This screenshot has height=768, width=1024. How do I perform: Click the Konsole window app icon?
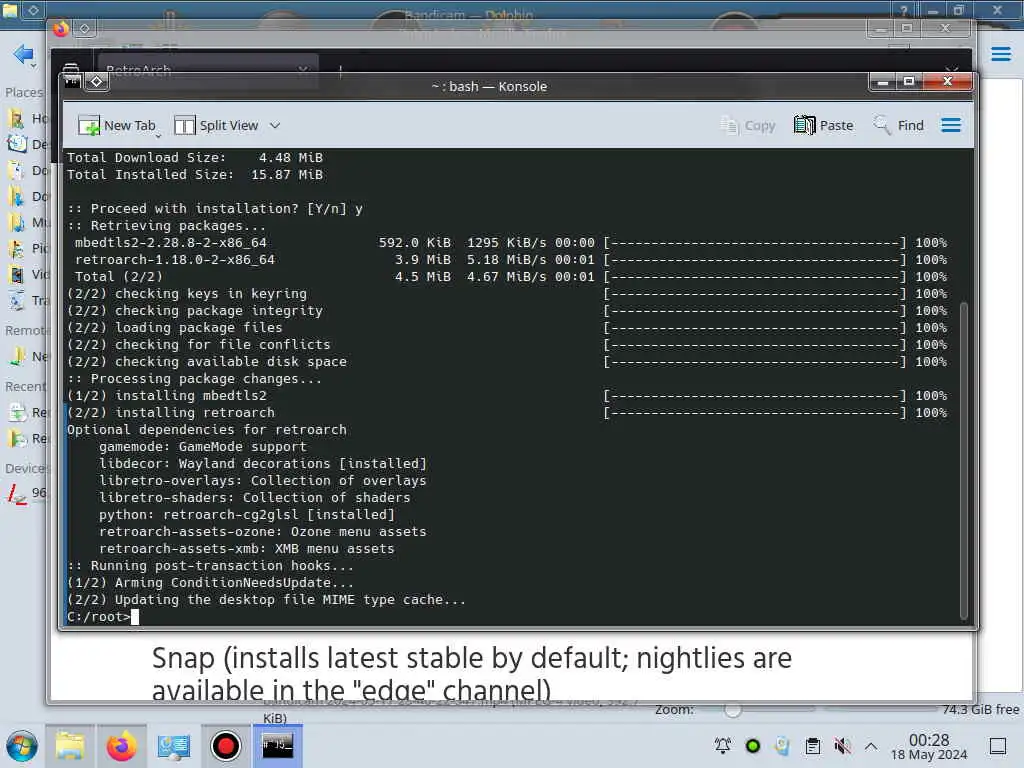(x=72, y=81)
